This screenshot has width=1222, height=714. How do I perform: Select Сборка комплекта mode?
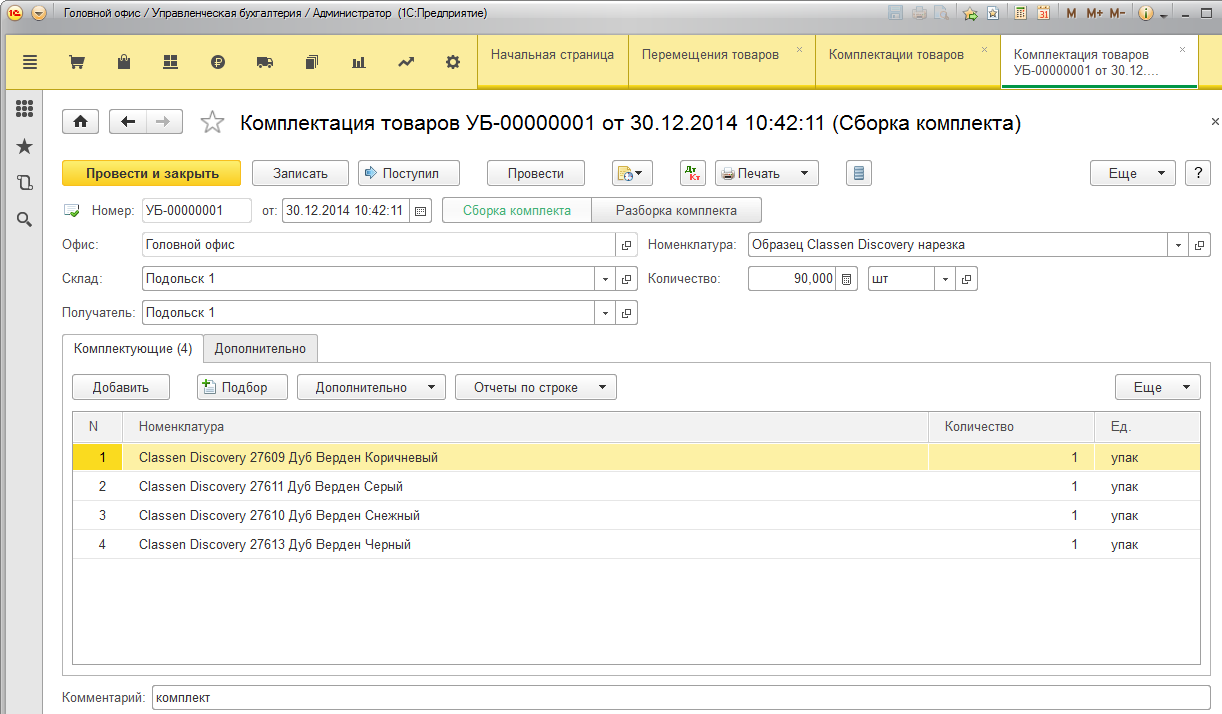point(517,211)
